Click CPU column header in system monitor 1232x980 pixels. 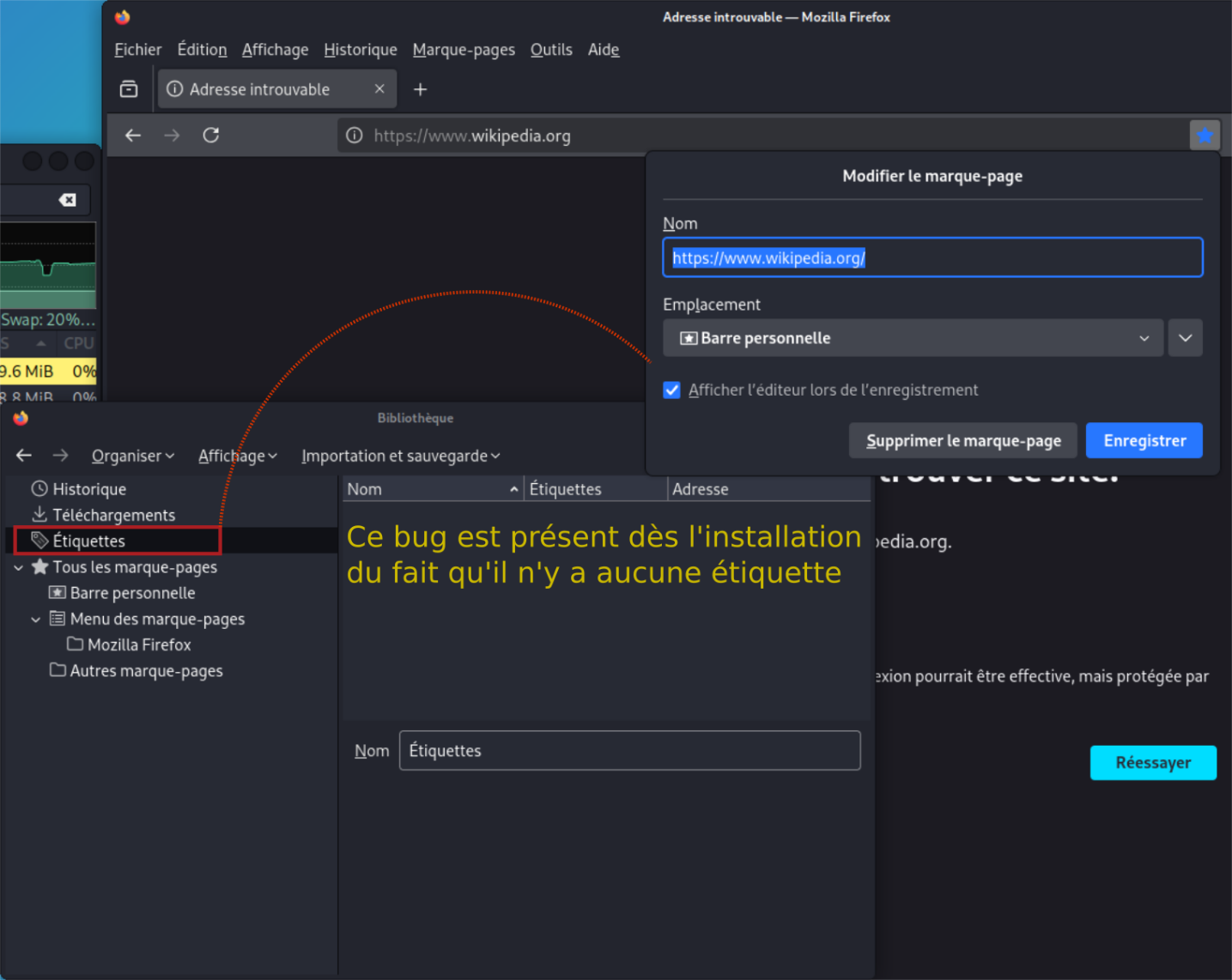[78, 343]
